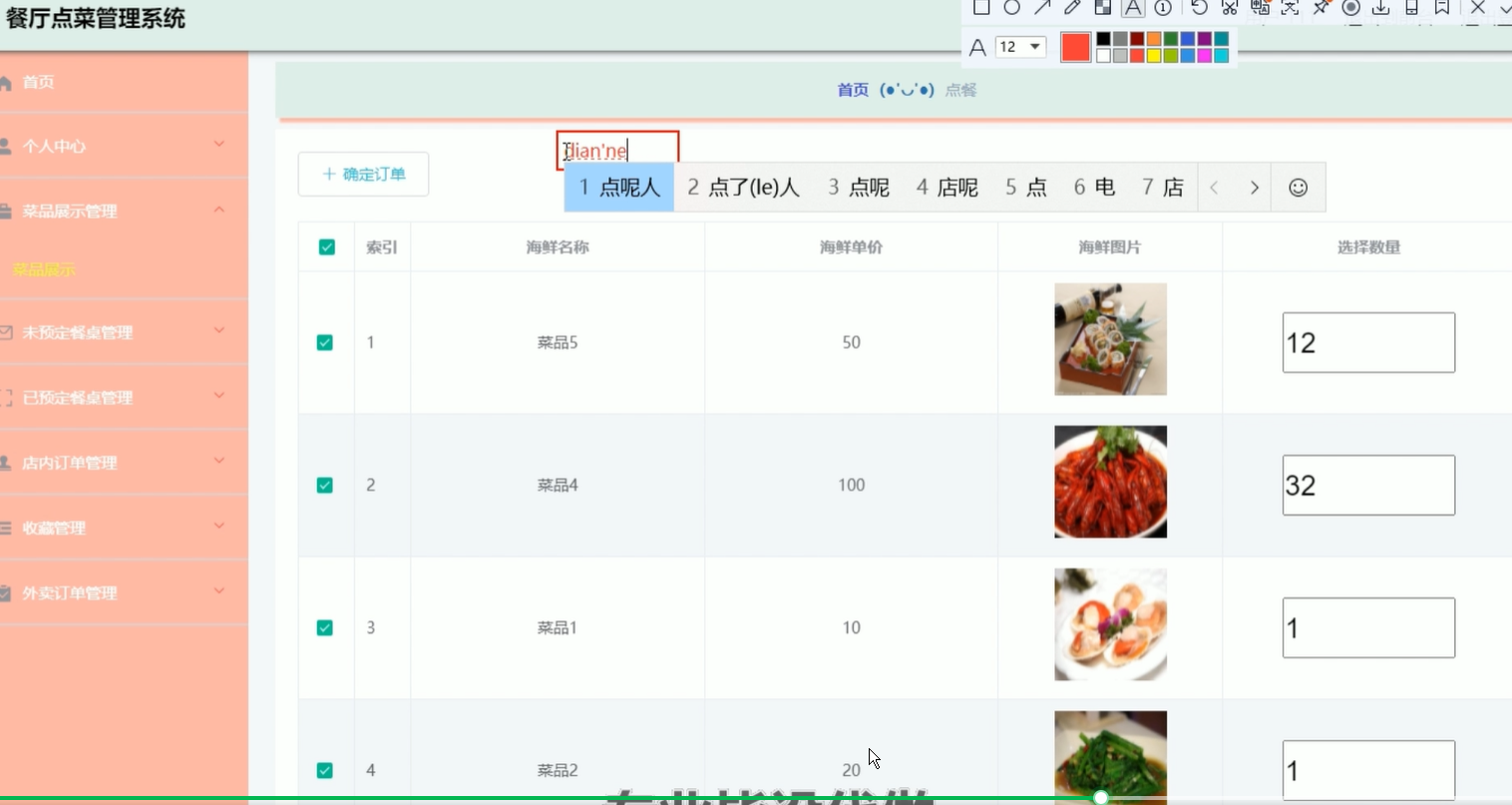Choose IME candidate 4 店呢
1512x805 pixels.
[947, 188]
